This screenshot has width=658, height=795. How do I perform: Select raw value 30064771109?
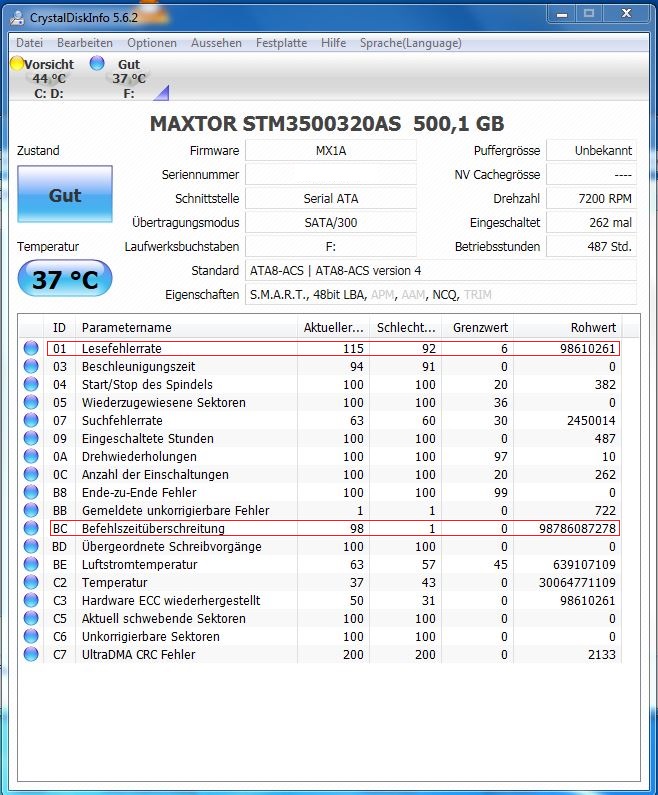(577, 583)
